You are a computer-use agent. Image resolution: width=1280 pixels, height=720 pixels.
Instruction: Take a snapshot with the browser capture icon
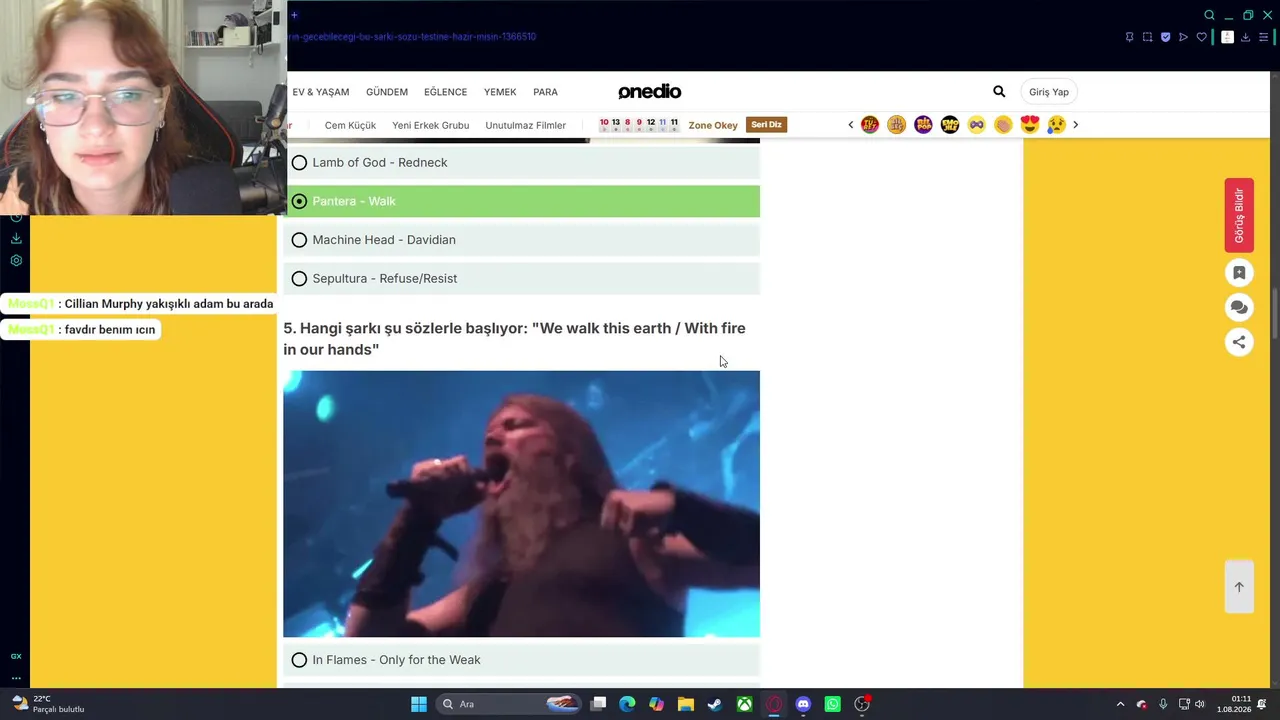pyautogui.click(x=1147, y=37)
